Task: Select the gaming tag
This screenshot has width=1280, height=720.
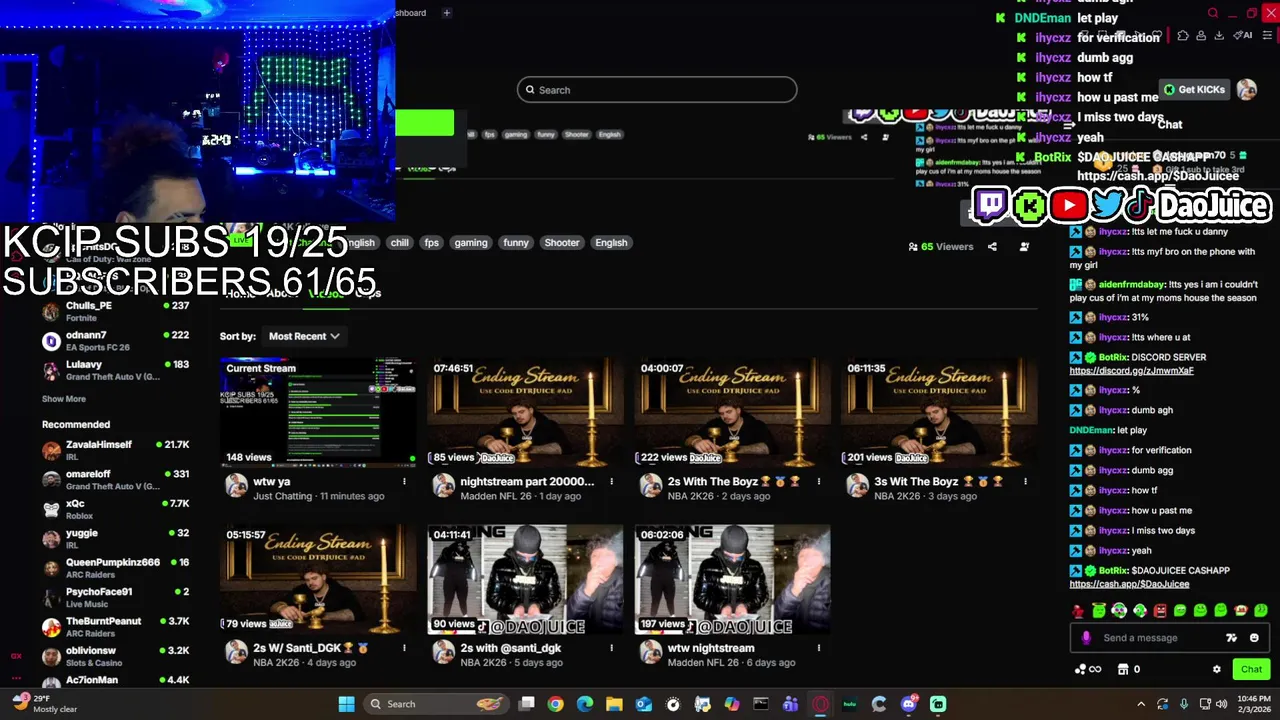Action: pos(471,243)
